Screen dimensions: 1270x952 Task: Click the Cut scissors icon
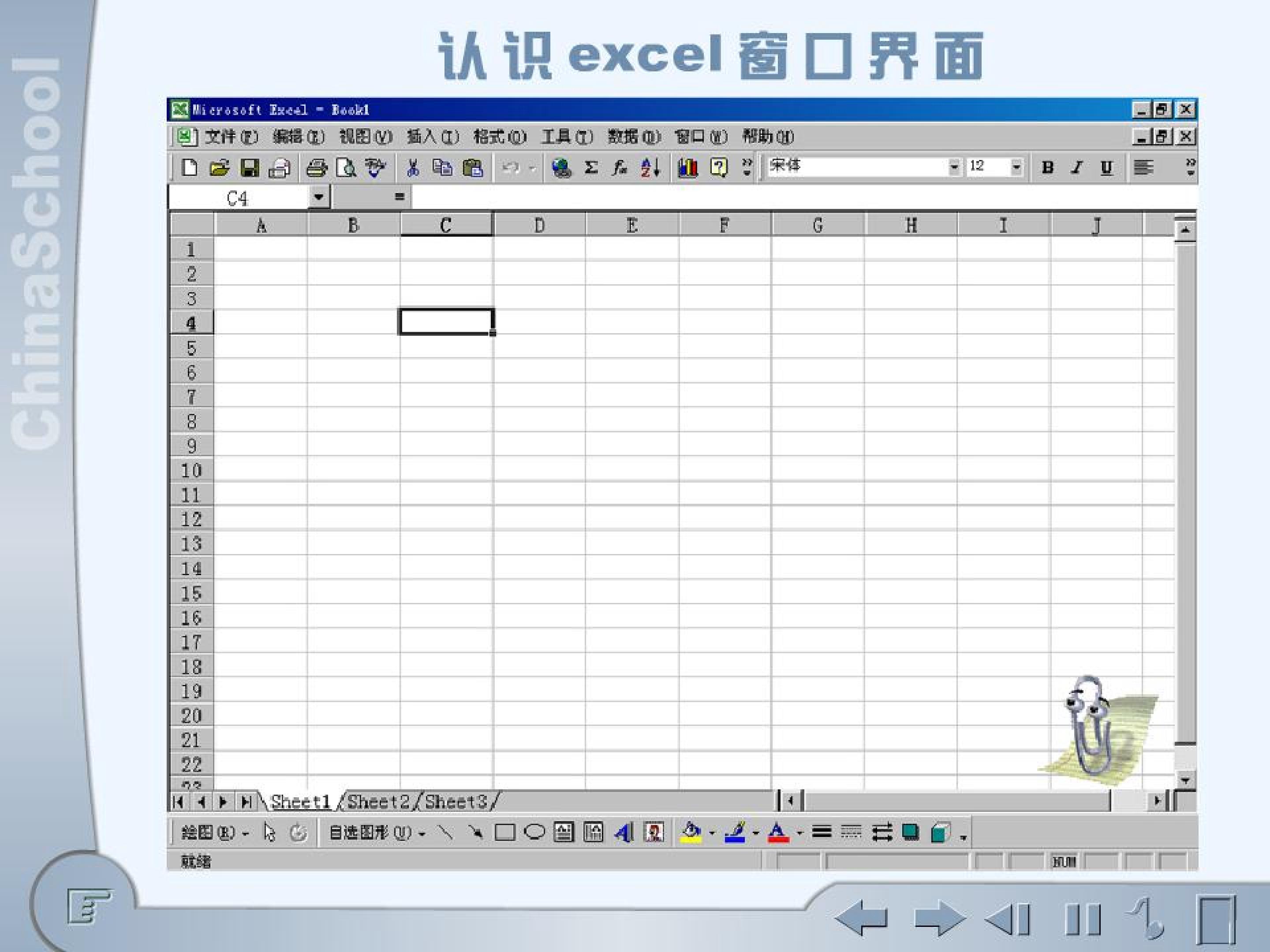pos(412,168)
